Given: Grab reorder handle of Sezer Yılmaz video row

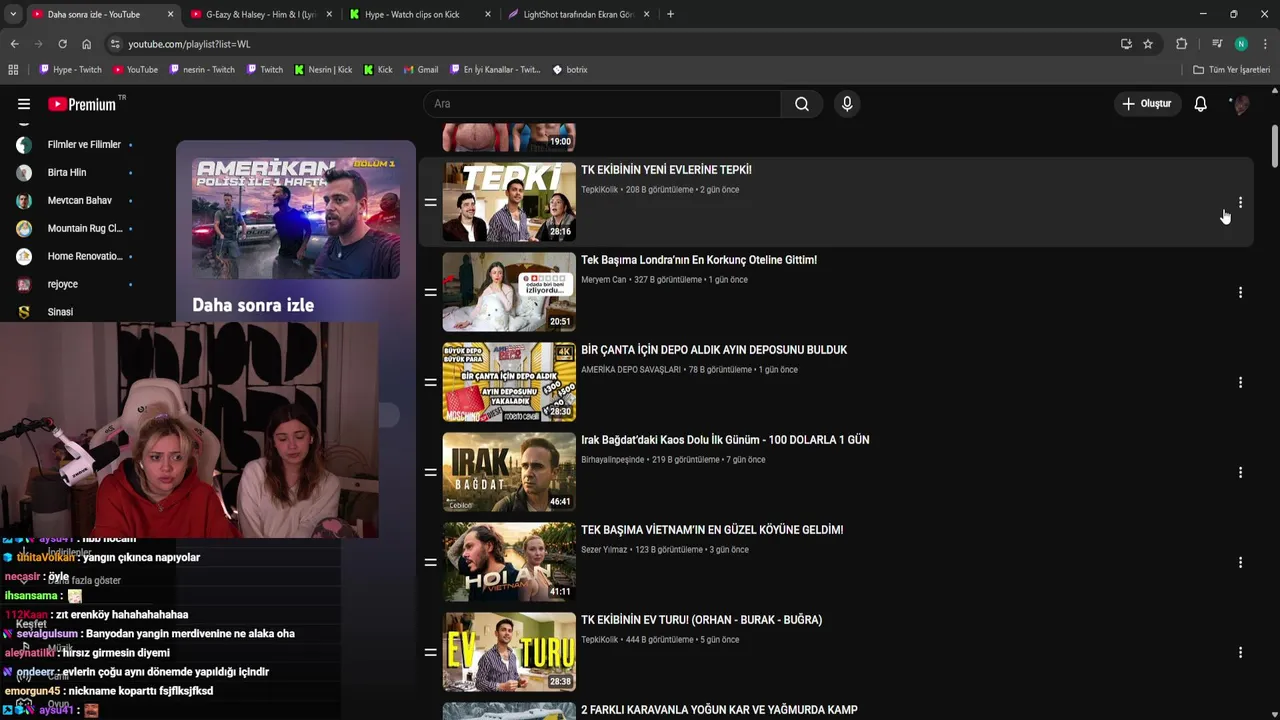Looking at the screenshot, I should point(430,562).
